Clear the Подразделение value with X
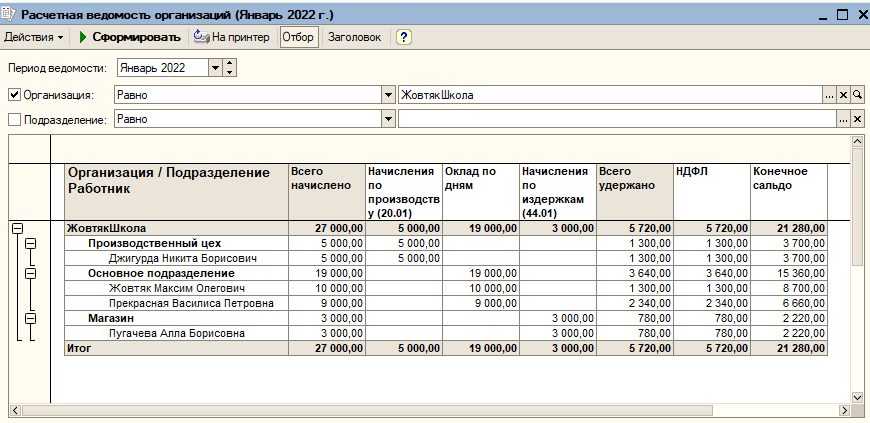The height and width of the screenshot is (423, 870). pos(857,119)
